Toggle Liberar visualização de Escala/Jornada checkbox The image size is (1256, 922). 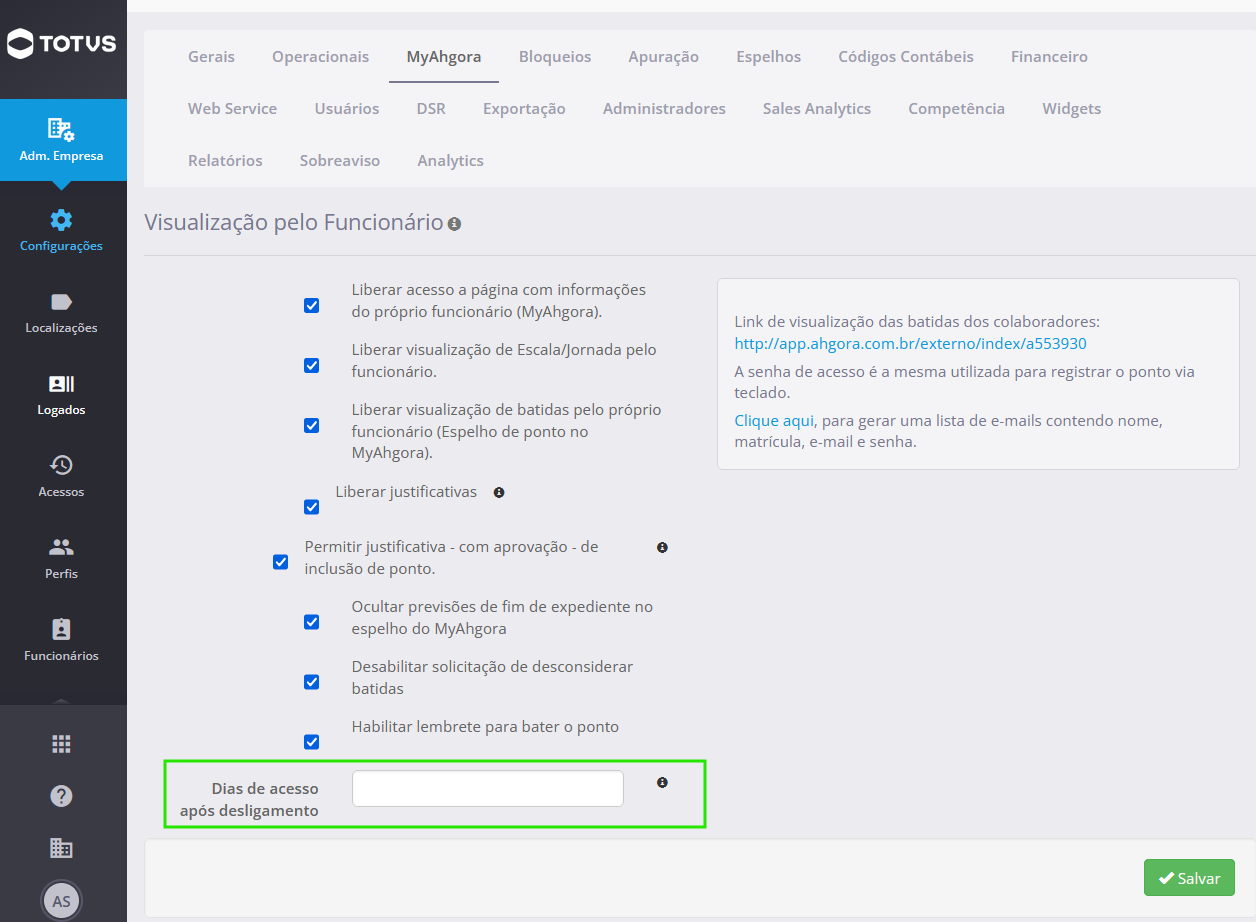[311, 366]
